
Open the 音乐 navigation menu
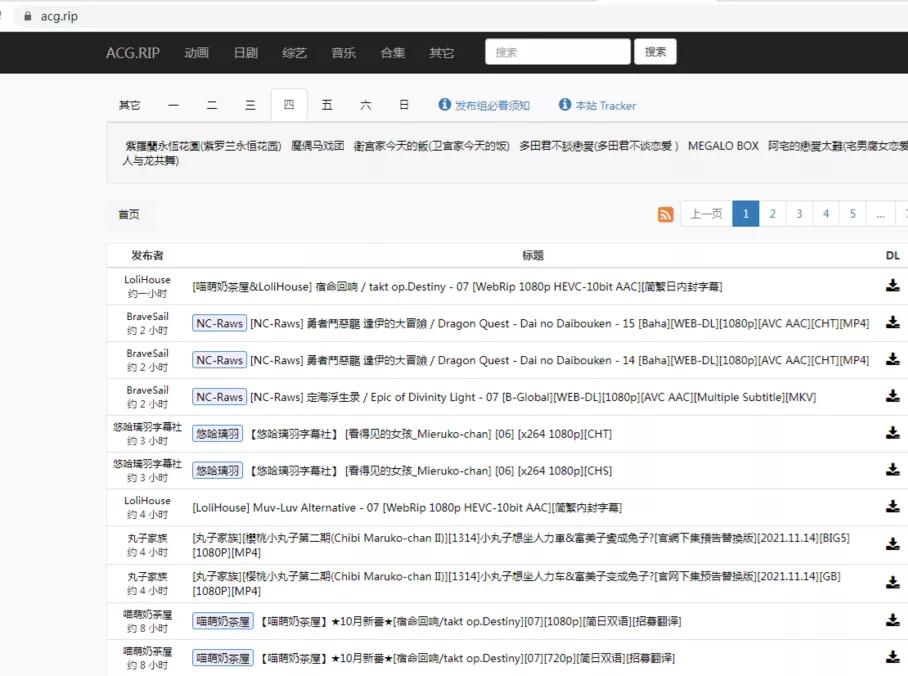(343, 53)
